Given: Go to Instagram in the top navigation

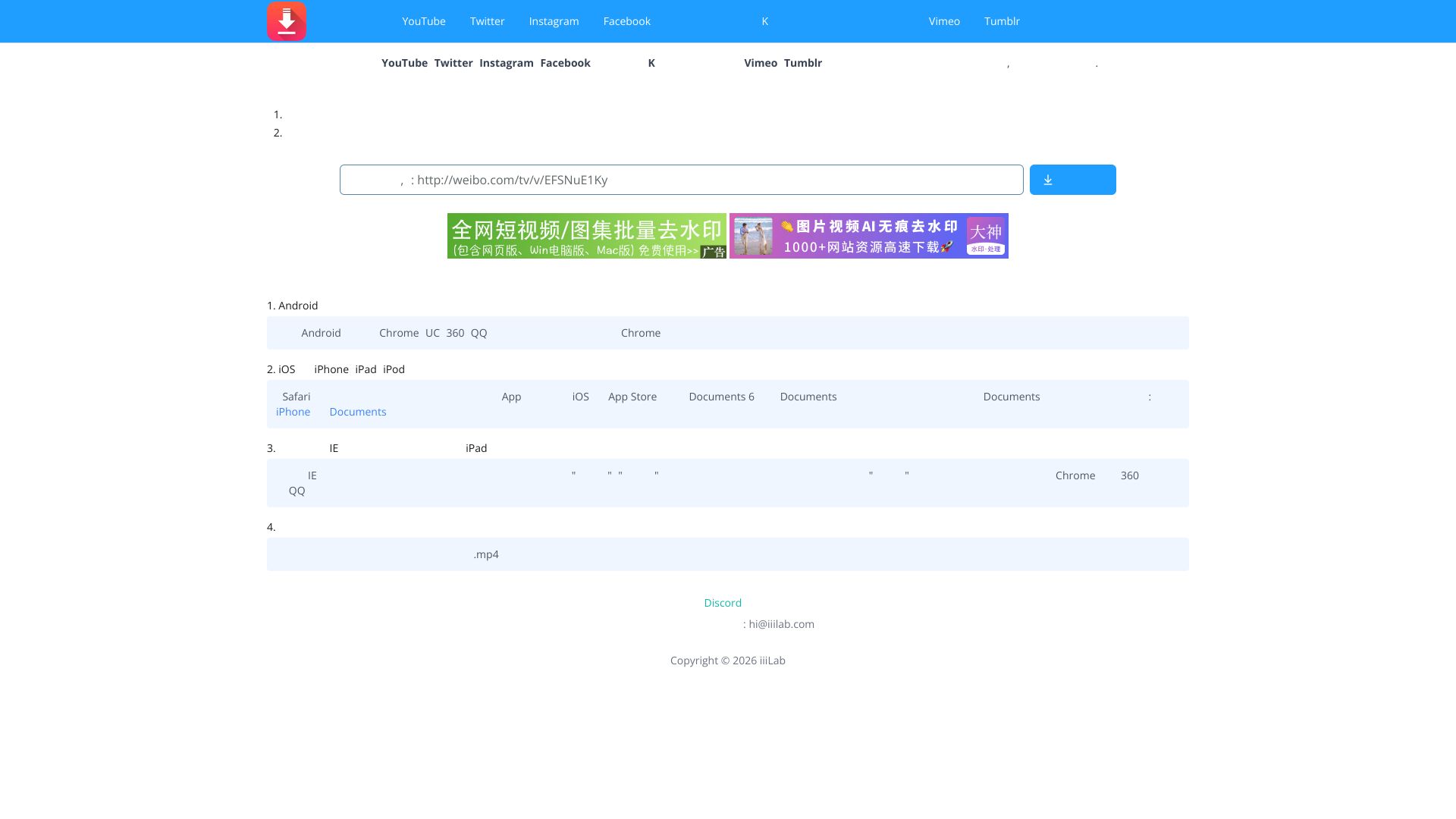Looking at the screenshot, I should tap(554, 21).
